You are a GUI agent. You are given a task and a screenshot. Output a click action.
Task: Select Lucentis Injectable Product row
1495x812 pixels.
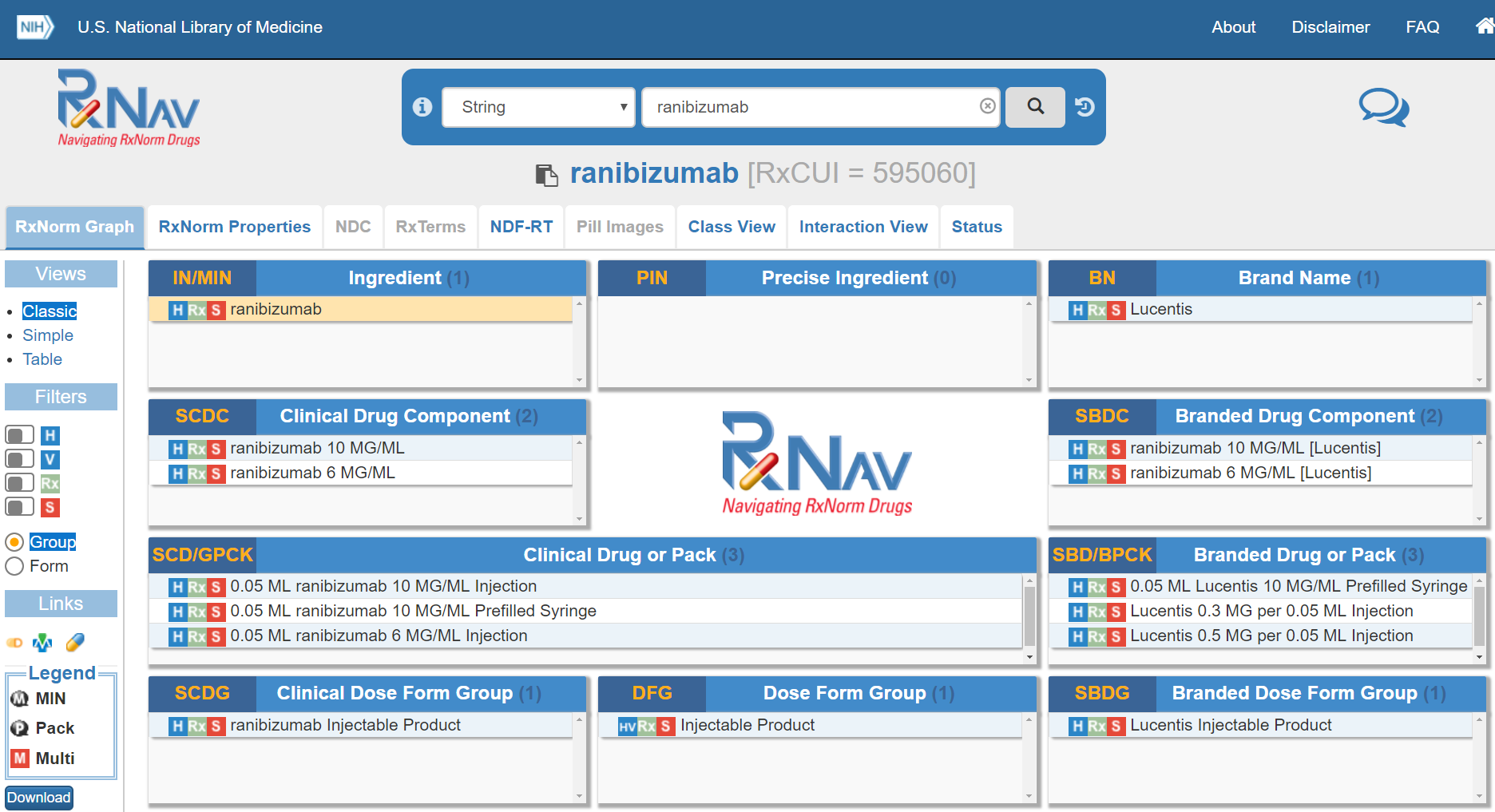(1261, 726)
